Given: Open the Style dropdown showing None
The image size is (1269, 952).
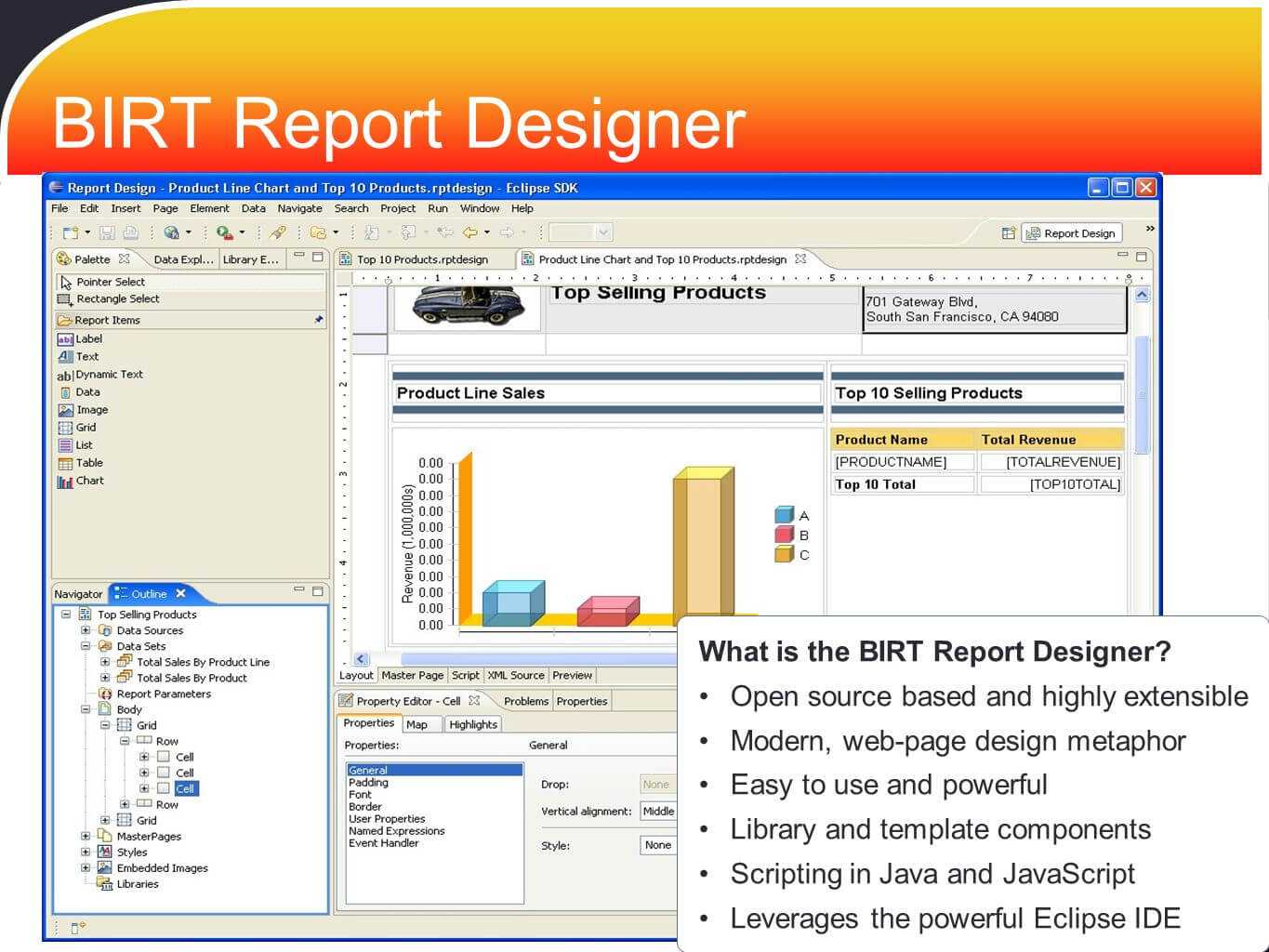Looking at the screenshot, I should tap(658, 845).
